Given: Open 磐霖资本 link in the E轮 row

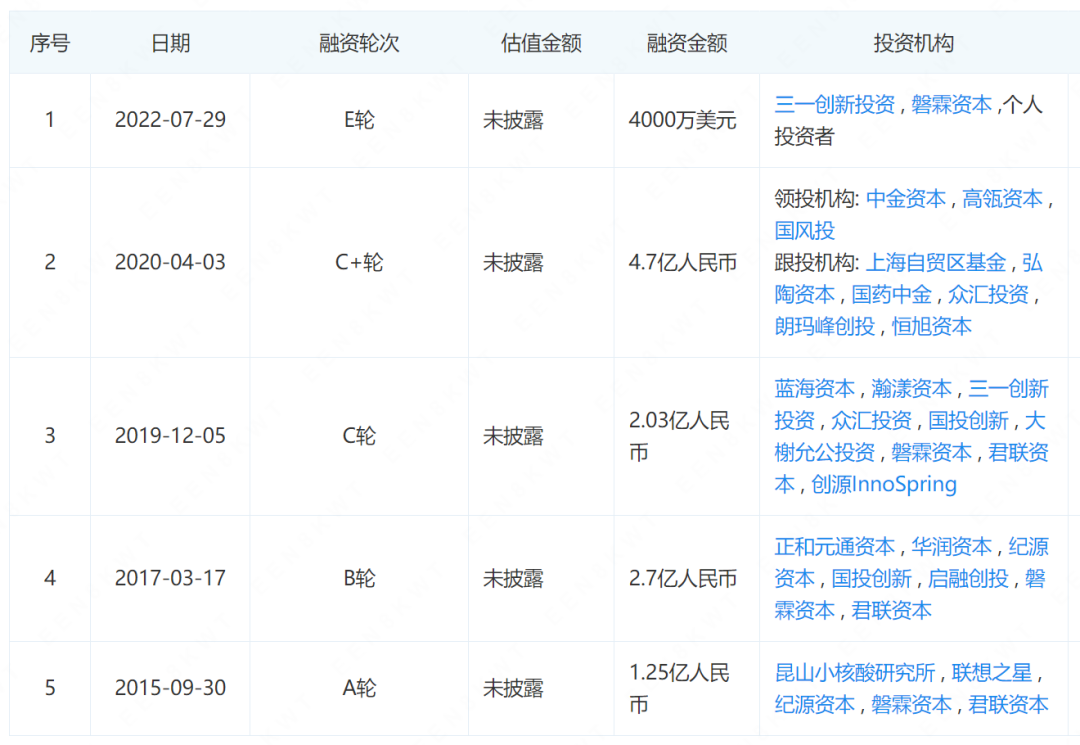Looking at the screenshot, I should [951, 105].
